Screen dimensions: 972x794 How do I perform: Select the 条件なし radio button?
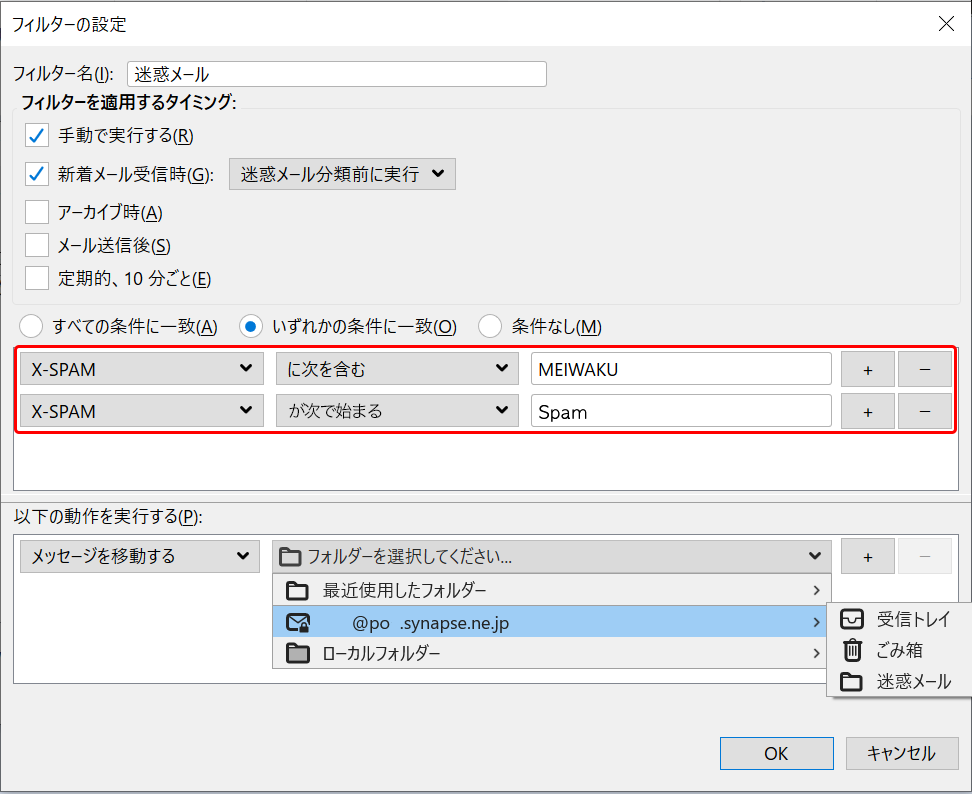click(x=490, y=326)
